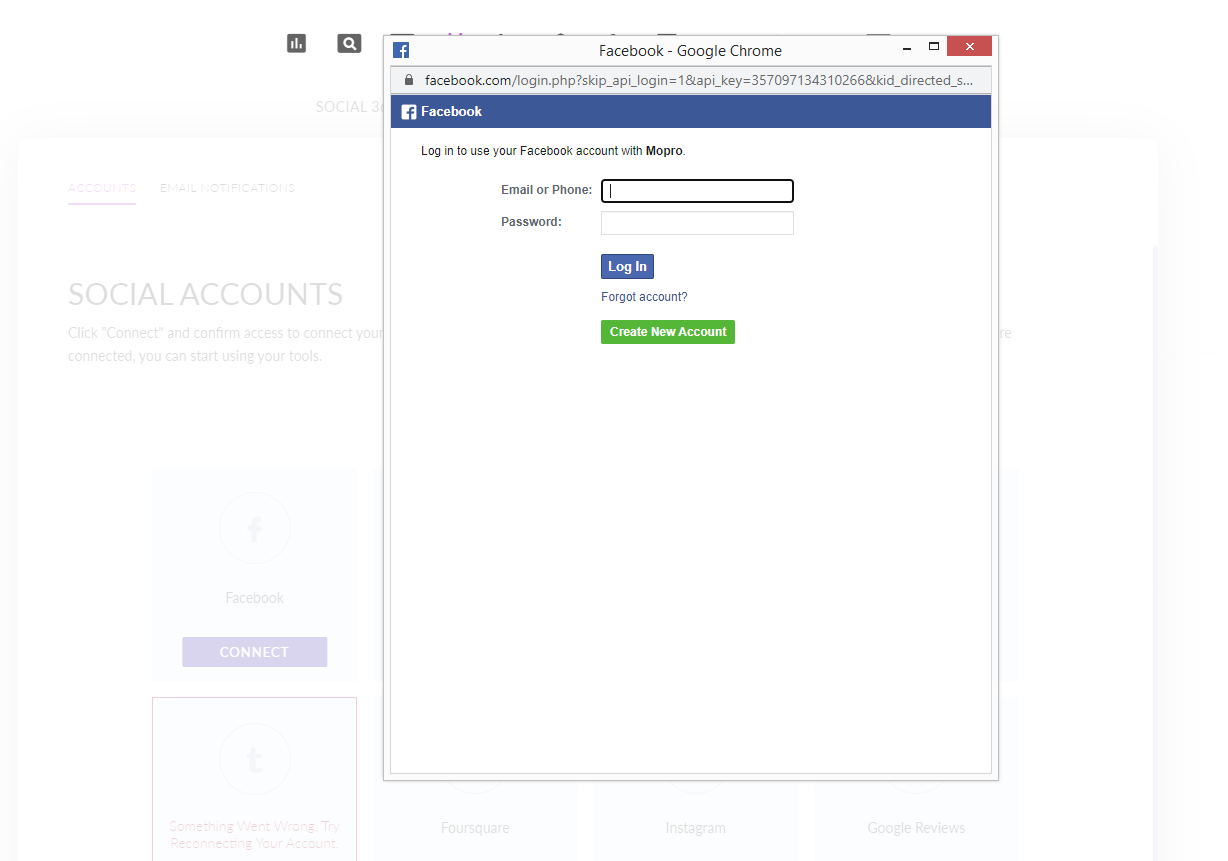Open the Forgot account? link
Image resolution: width=1228 pixels, height=861 pixels.
[x=644, y=297]
